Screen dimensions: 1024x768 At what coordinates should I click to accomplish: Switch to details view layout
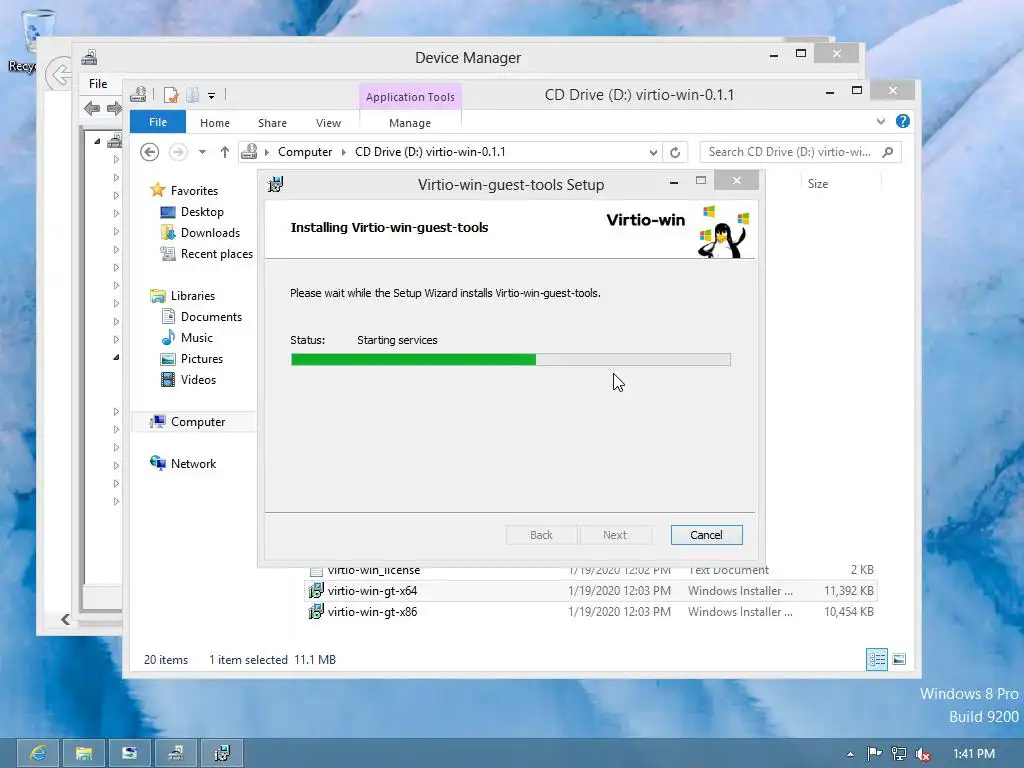[876, 660]
